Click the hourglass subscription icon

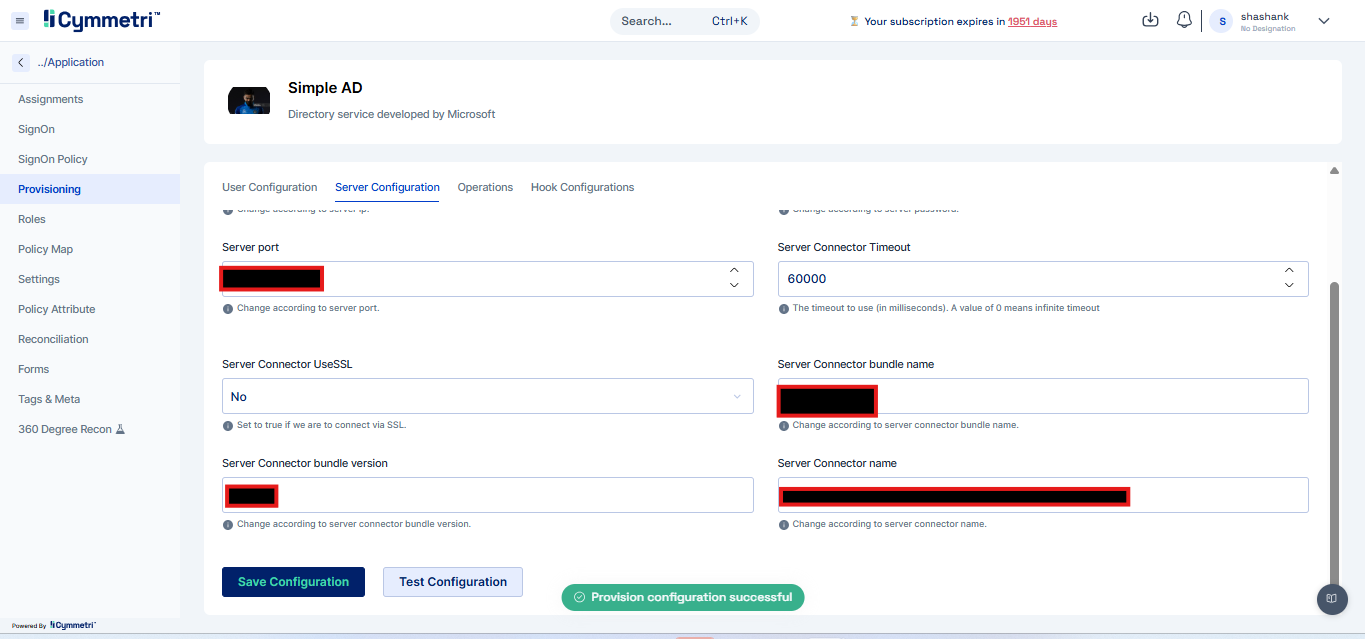tap(854, 21)
